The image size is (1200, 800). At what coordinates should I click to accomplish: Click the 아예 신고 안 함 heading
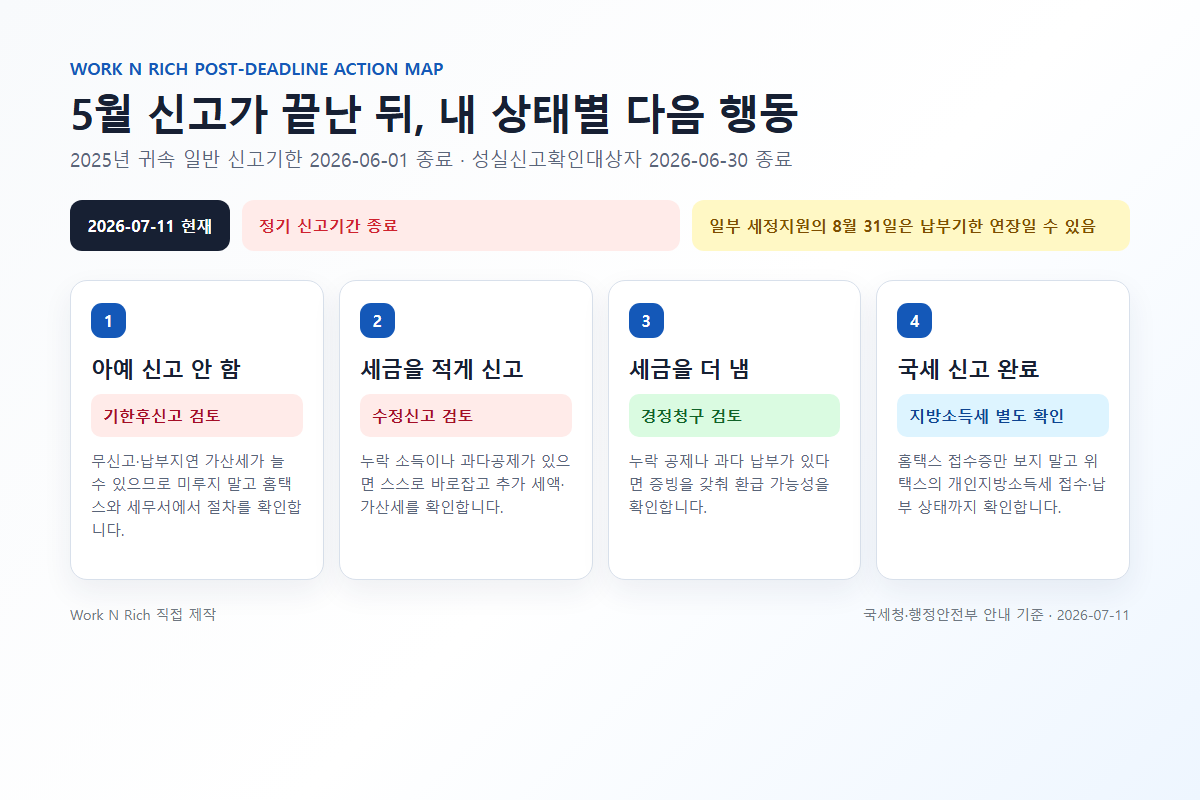166,369
